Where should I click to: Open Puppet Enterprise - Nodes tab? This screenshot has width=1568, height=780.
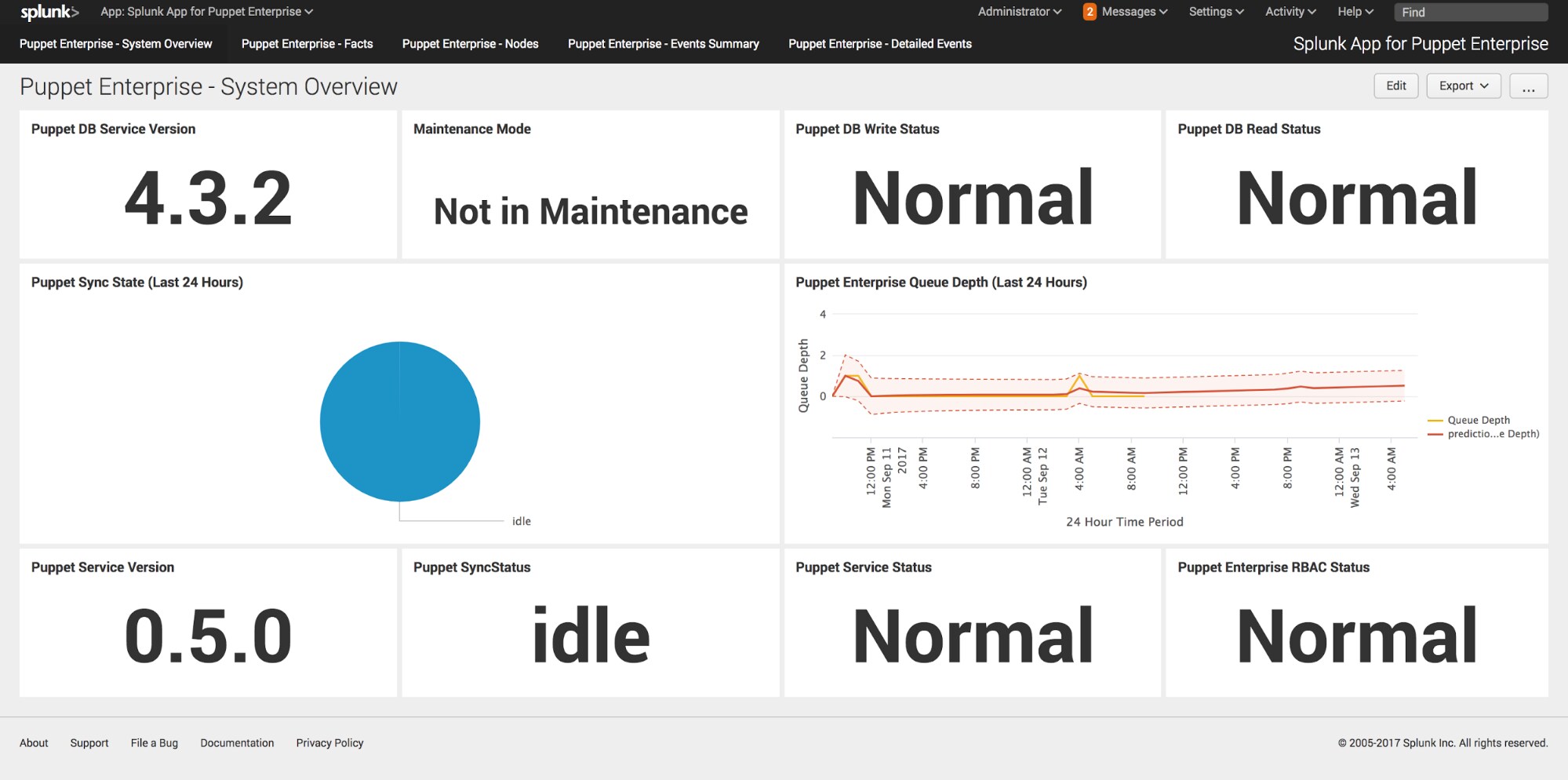470,44
